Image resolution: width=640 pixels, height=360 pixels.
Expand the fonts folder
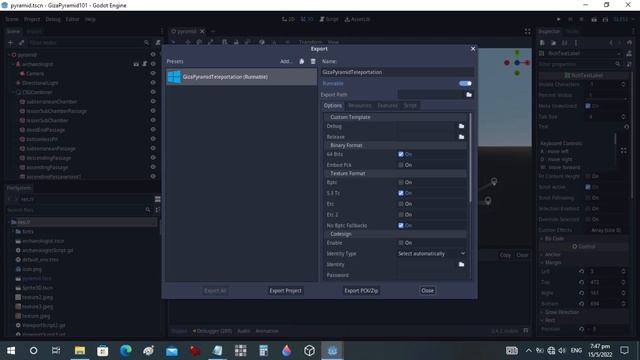click(x=13, y=231)
